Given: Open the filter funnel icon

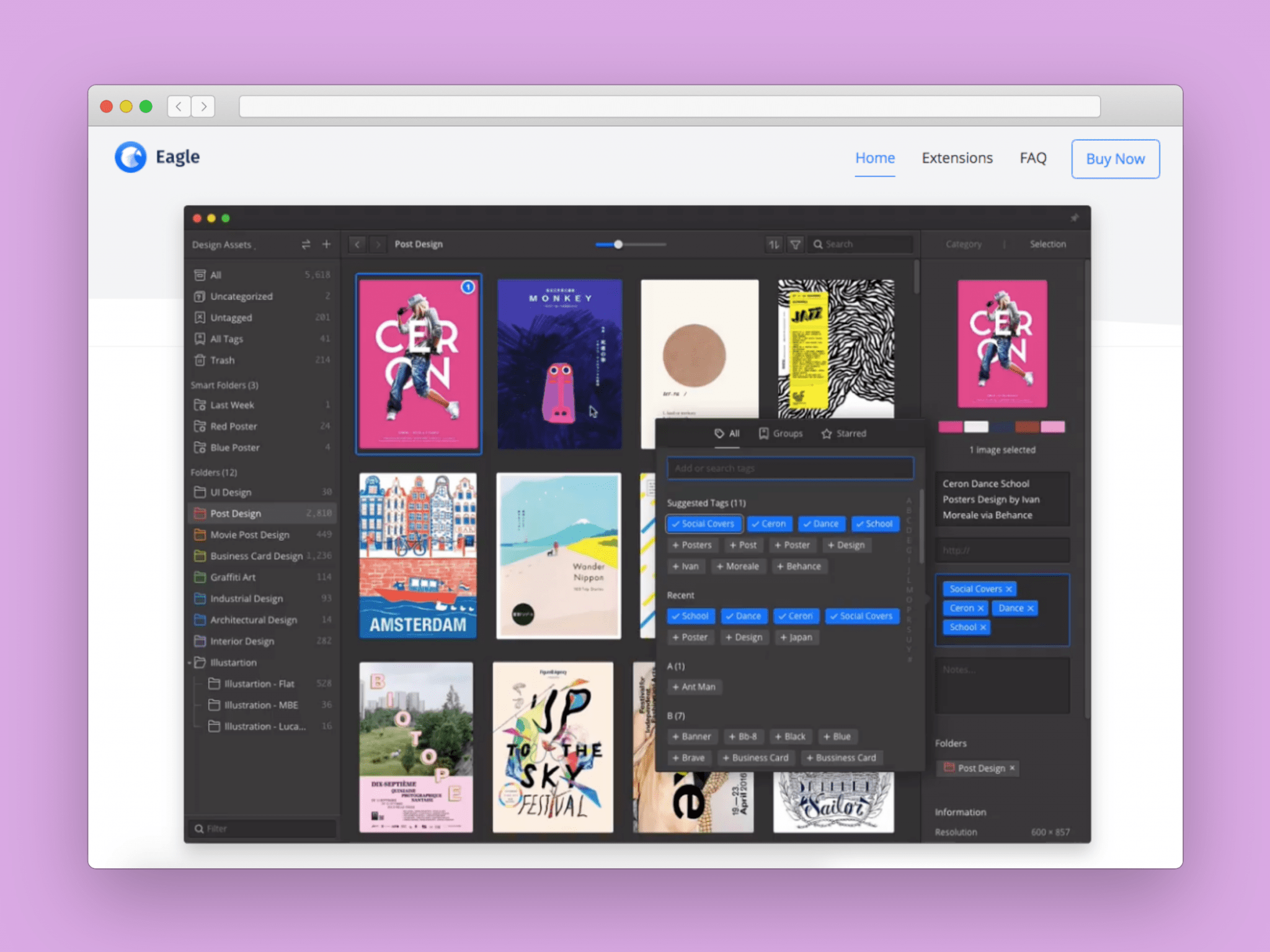Looking at the screenshot, I should pos(795,244).
